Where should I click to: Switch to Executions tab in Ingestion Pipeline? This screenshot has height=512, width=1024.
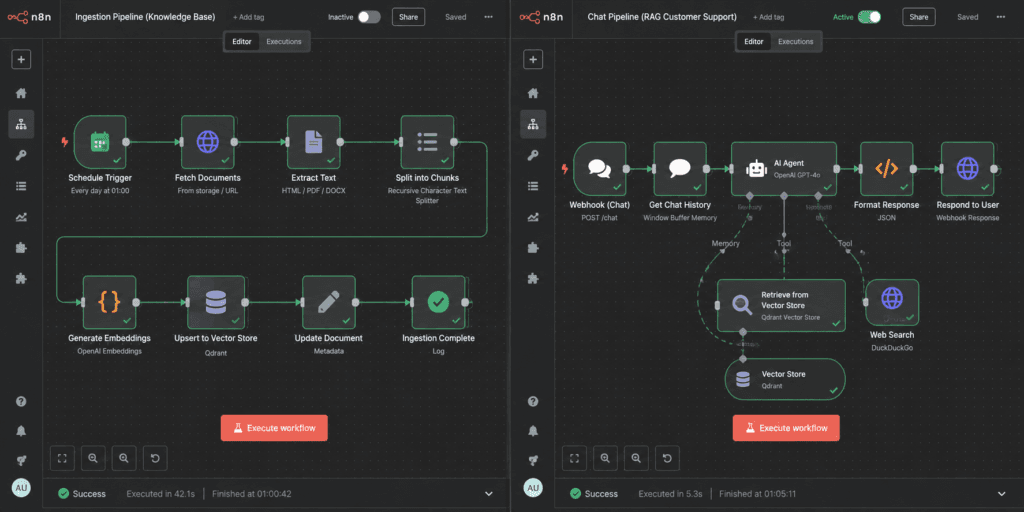pyautogui.click(x=284, y=42)
